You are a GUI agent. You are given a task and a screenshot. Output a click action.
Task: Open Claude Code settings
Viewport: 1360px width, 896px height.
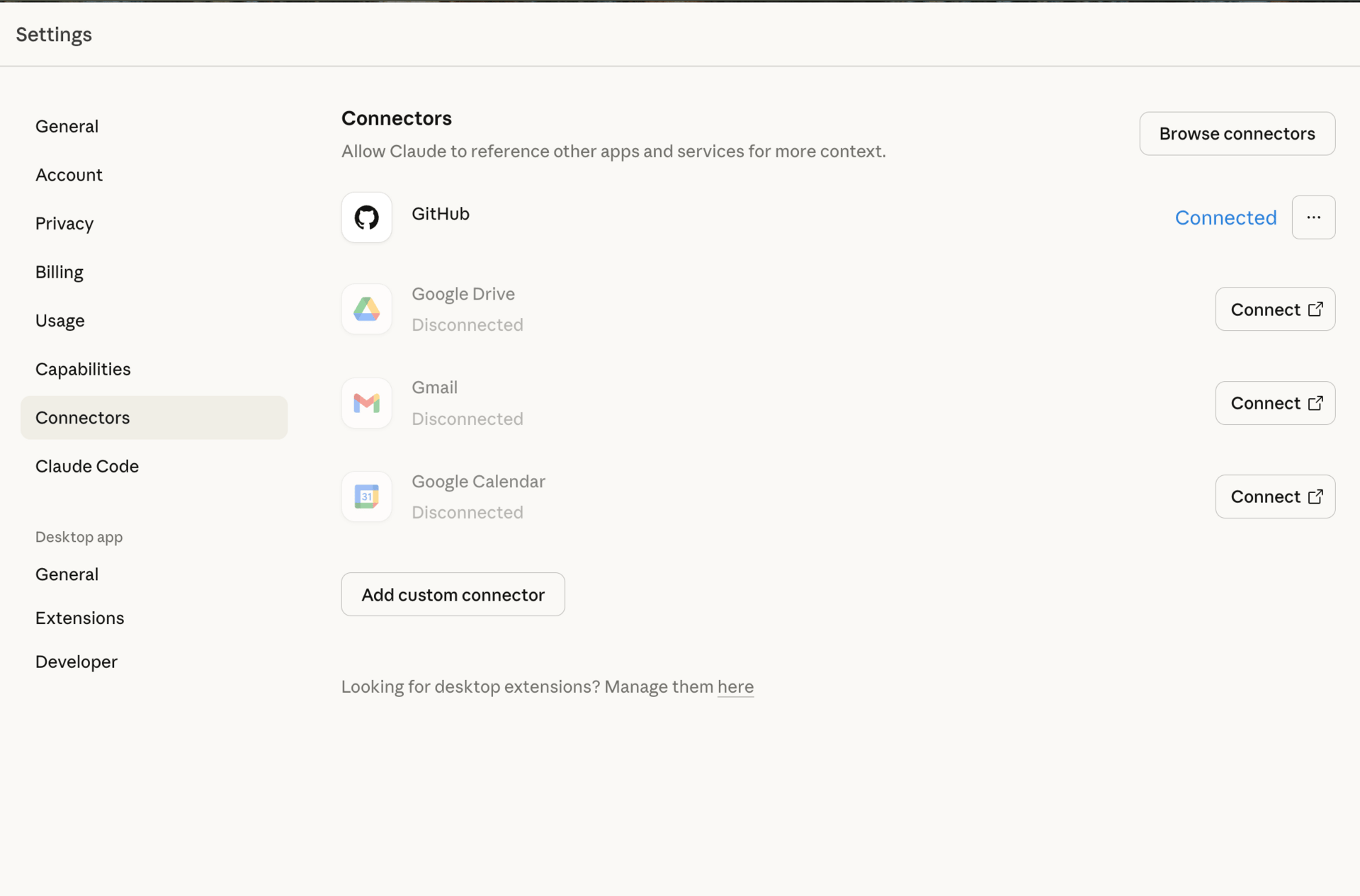coord(87,467)
